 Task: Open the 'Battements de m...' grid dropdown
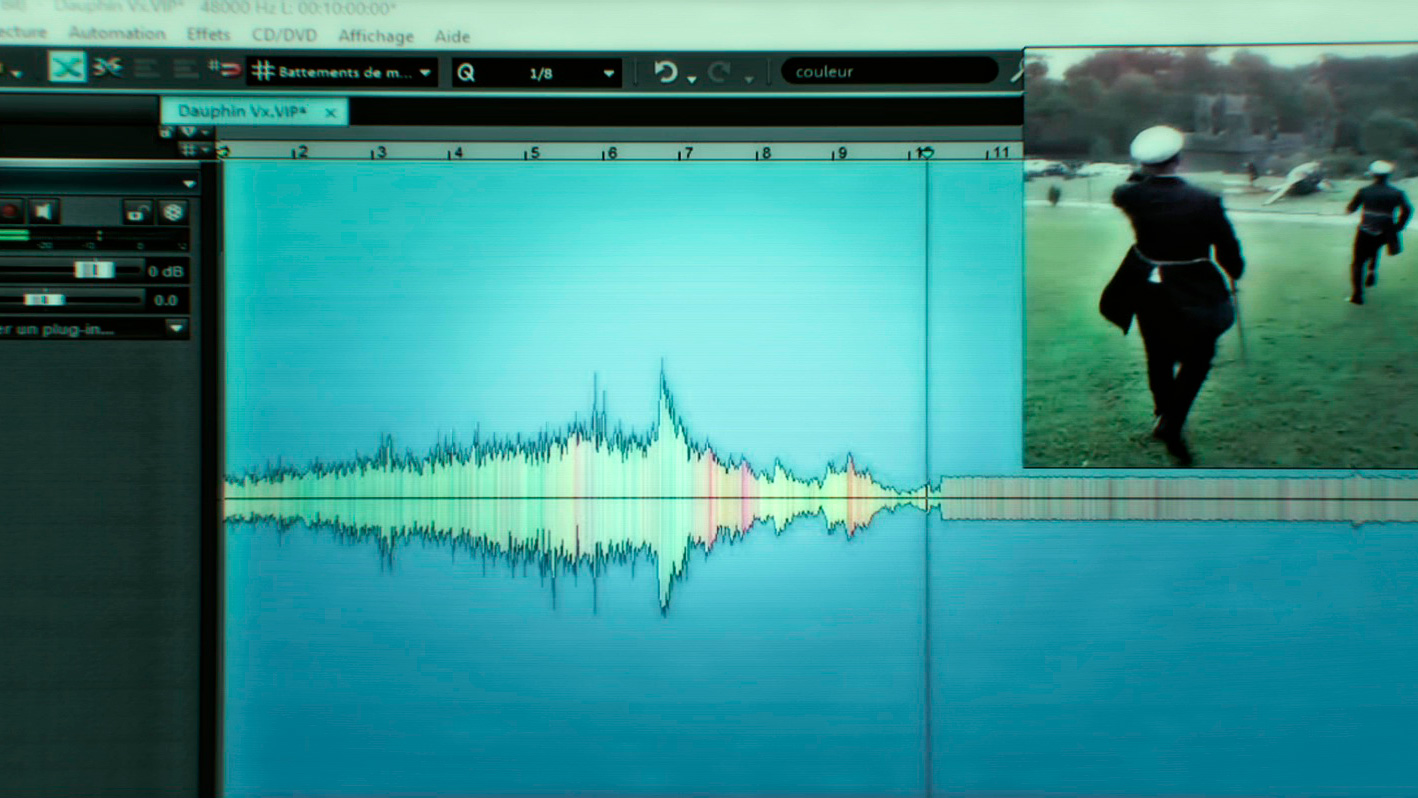pyautogui.click(x=425, y=72)
